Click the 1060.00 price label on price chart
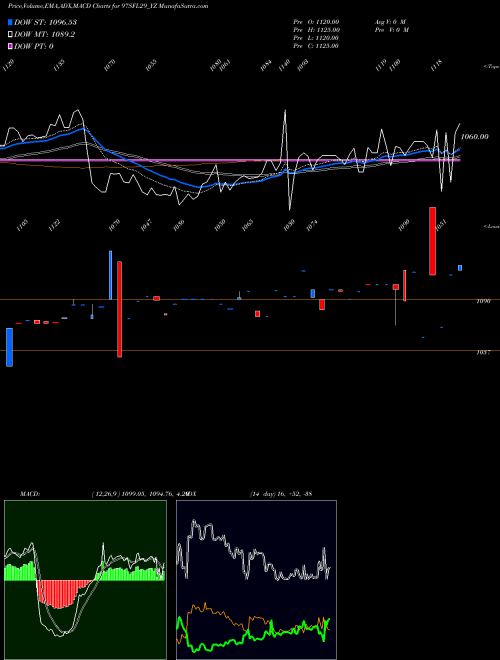This screenshot has height=660, width=500. point(474,136)
